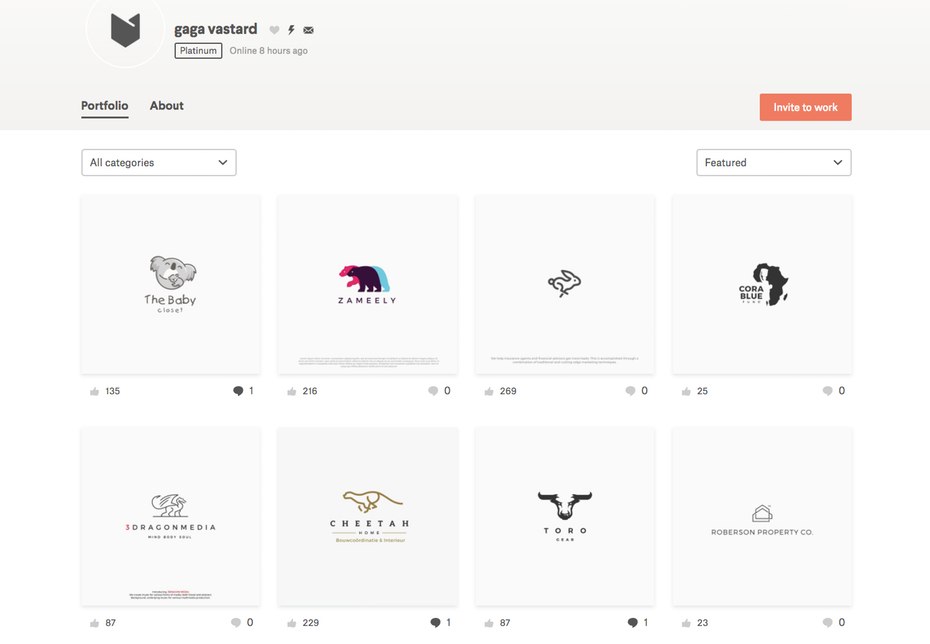
Task: Open comments for the Cheetah Home design
Action: (x=435, y=623)
